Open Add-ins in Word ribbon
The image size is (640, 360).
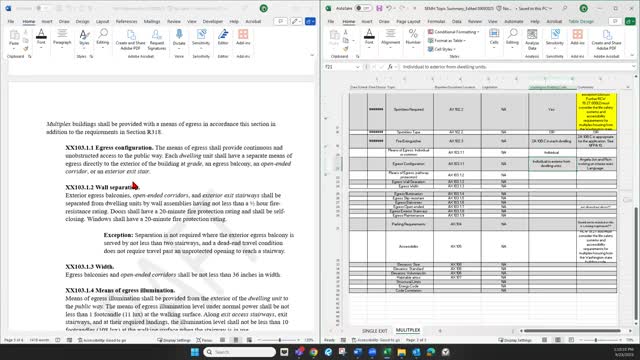coord(243,38)
